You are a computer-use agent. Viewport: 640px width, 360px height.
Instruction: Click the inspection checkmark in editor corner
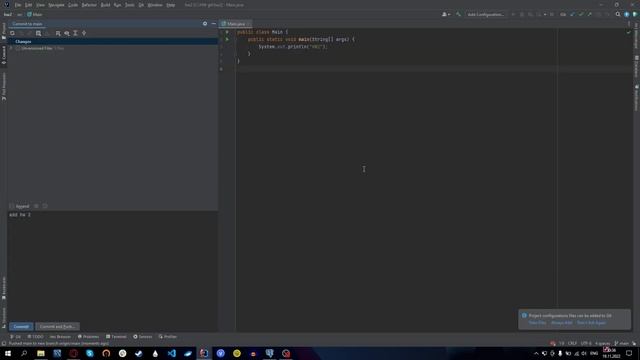[x=629, y=32]
